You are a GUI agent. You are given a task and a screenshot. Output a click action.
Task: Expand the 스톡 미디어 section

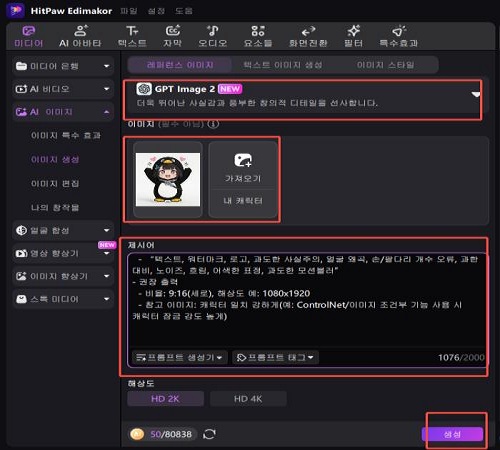(x=107, y=299)
